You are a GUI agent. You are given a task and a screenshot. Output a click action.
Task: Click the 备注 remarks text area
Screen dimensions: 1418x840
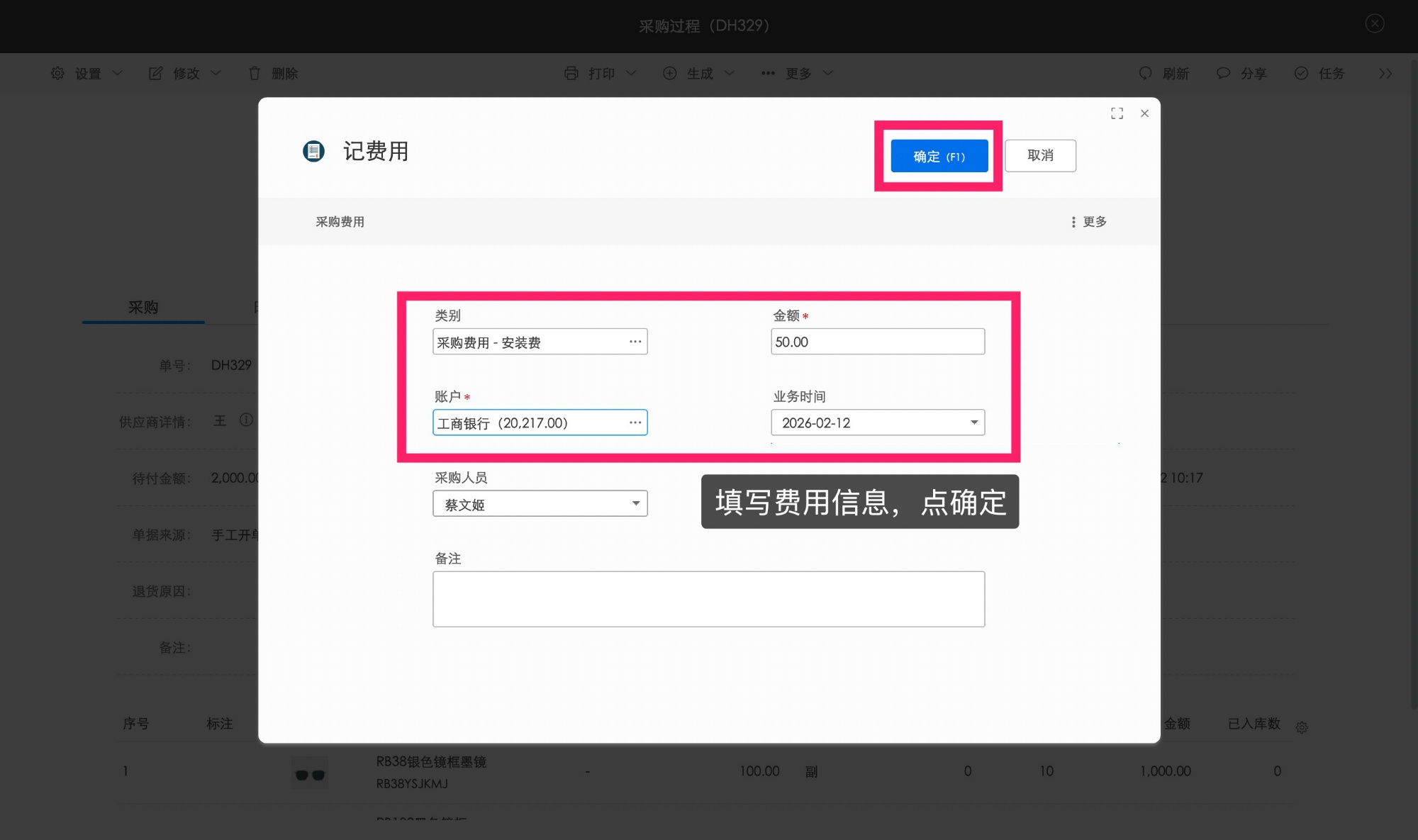pyautogui.click(x=708, y=599)
